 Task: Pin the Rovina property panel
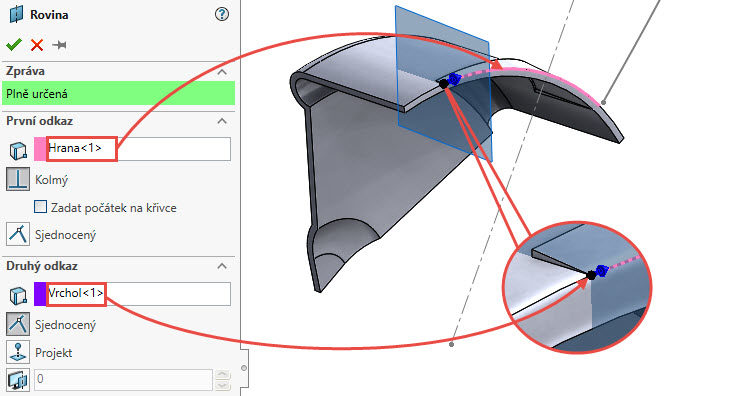[x=60, y=45]
